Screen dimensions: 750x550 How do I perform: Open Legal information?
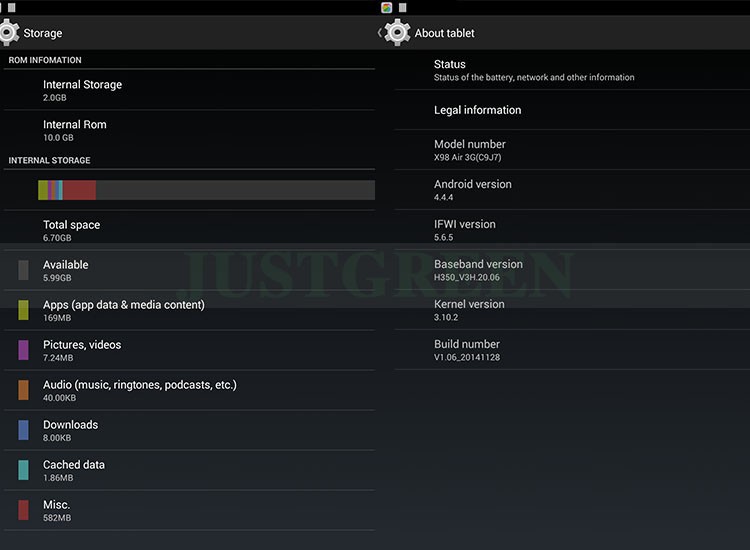(572, 110)
